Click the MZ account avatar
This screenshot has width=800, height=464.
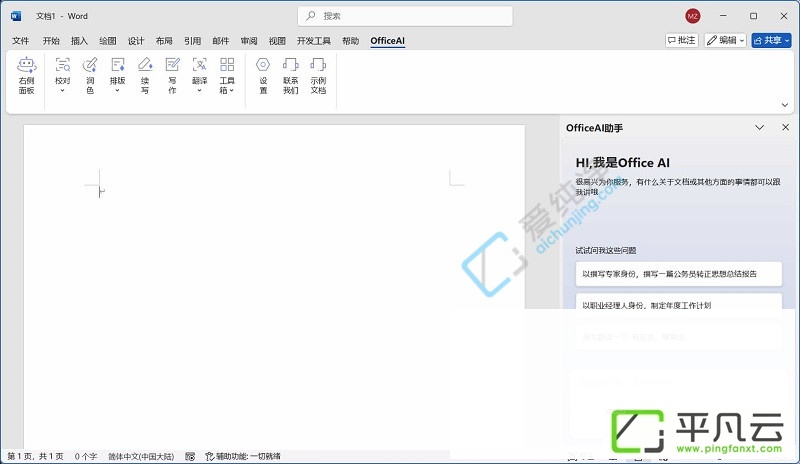click(x=692, y=16)
